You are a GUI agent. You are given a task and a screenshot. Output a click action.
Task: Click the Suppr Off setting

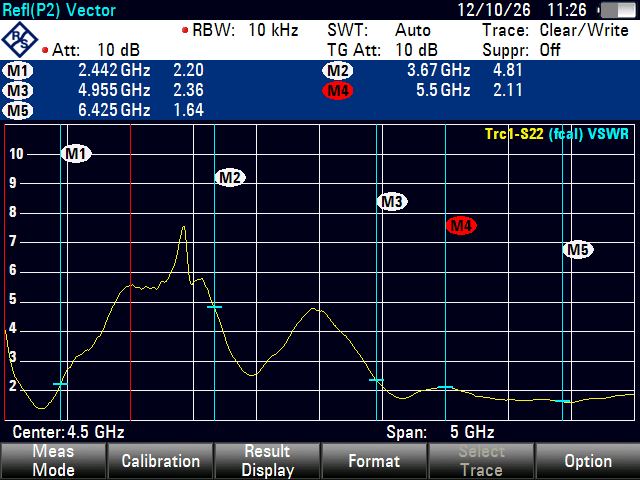(x=521, y=50)
